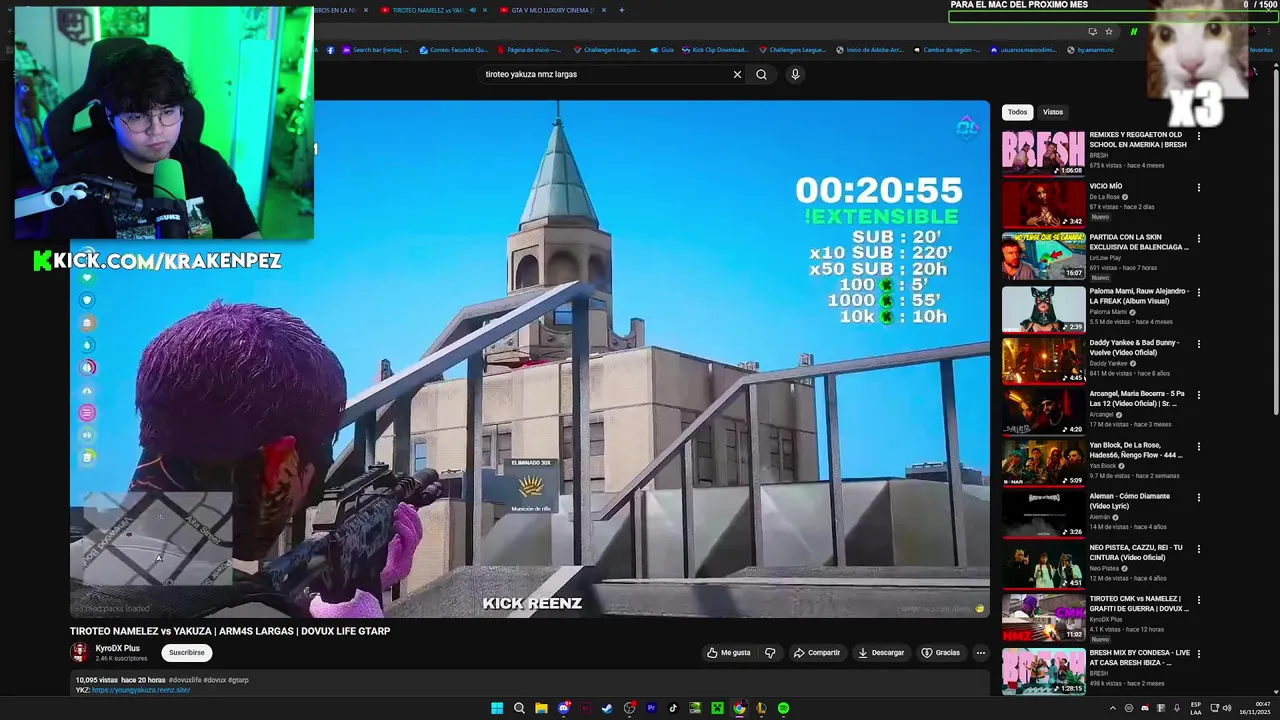Open Google Chrome from the taskbar
The height and width of the screenshot is (720, 1280).
739,708
